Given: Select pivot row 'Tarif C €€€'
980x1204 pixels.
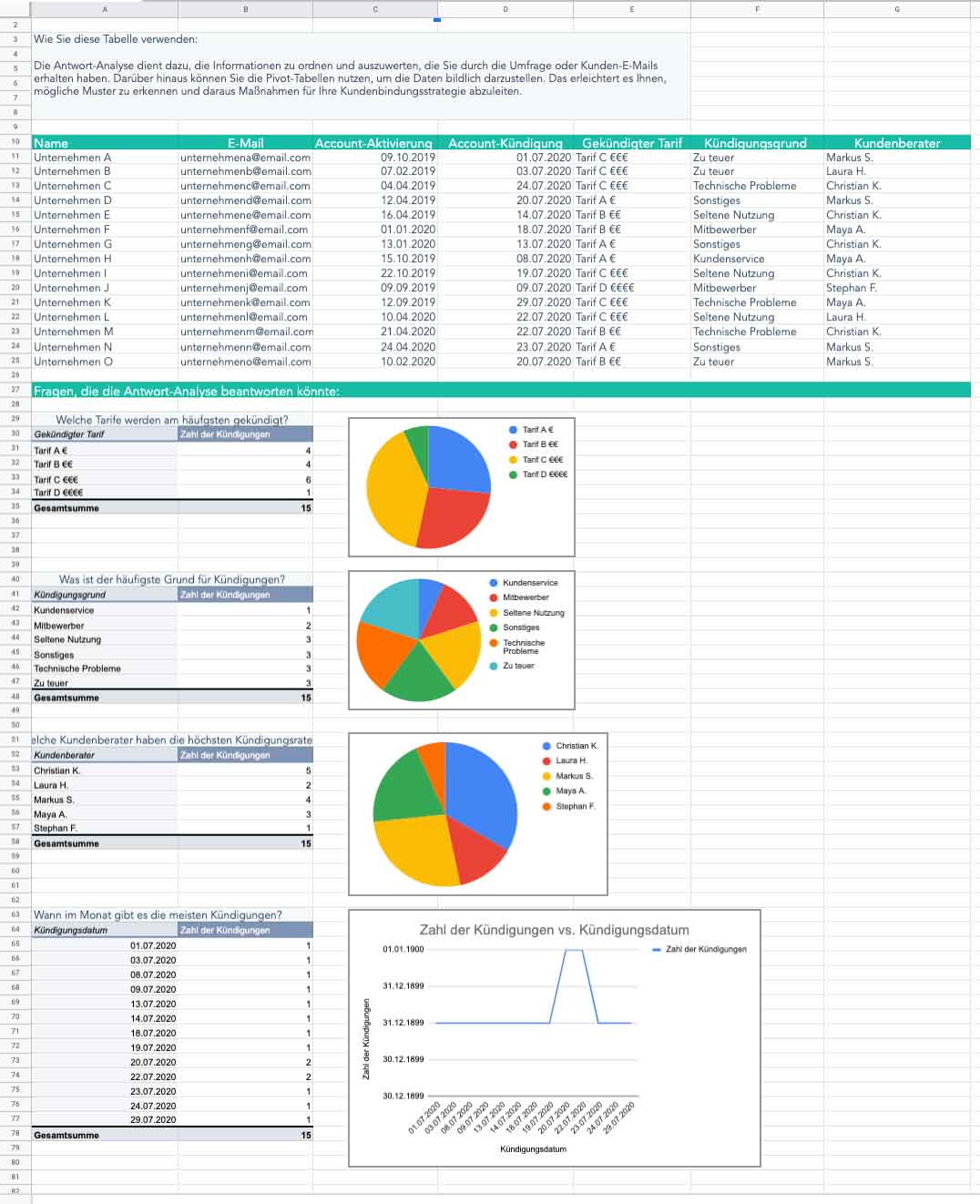Looking at the screenshot, I should [x=105, y=479].
